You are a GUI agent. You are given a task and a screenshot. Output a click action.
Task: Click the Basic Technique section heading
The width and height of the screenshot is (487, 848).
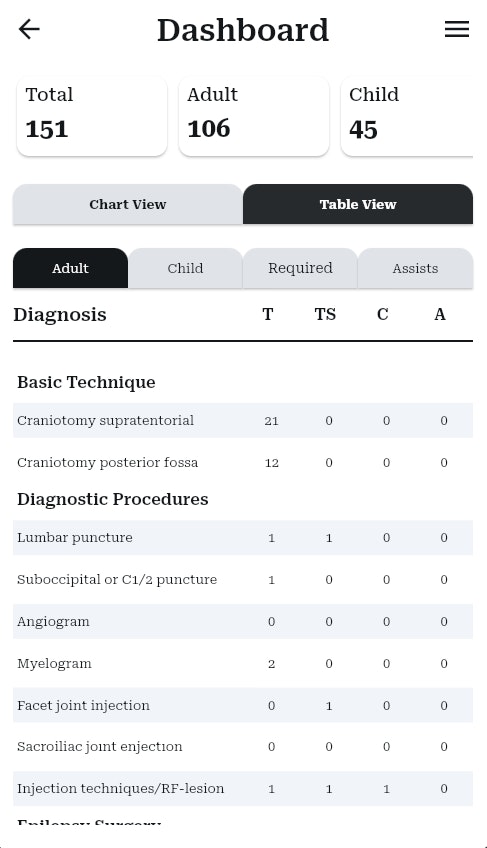(87, 382)
